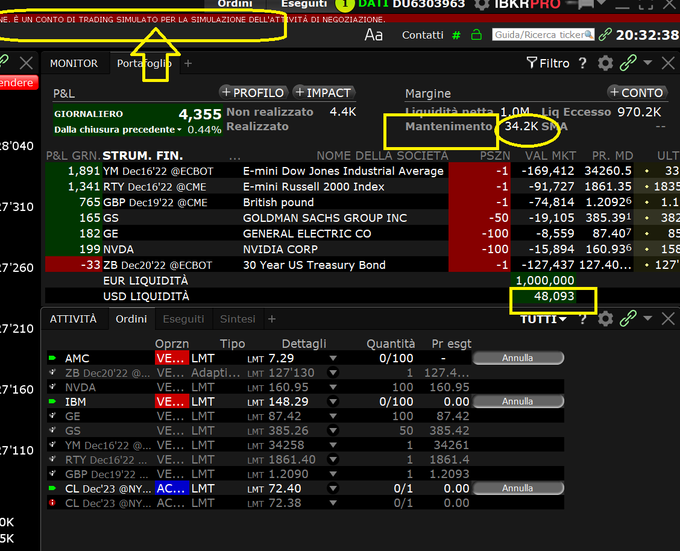This screenshot has width=680, height=551.
Task: Expand the ZB Dec20'22 order details arrow
Action: [x=333, y=372]
